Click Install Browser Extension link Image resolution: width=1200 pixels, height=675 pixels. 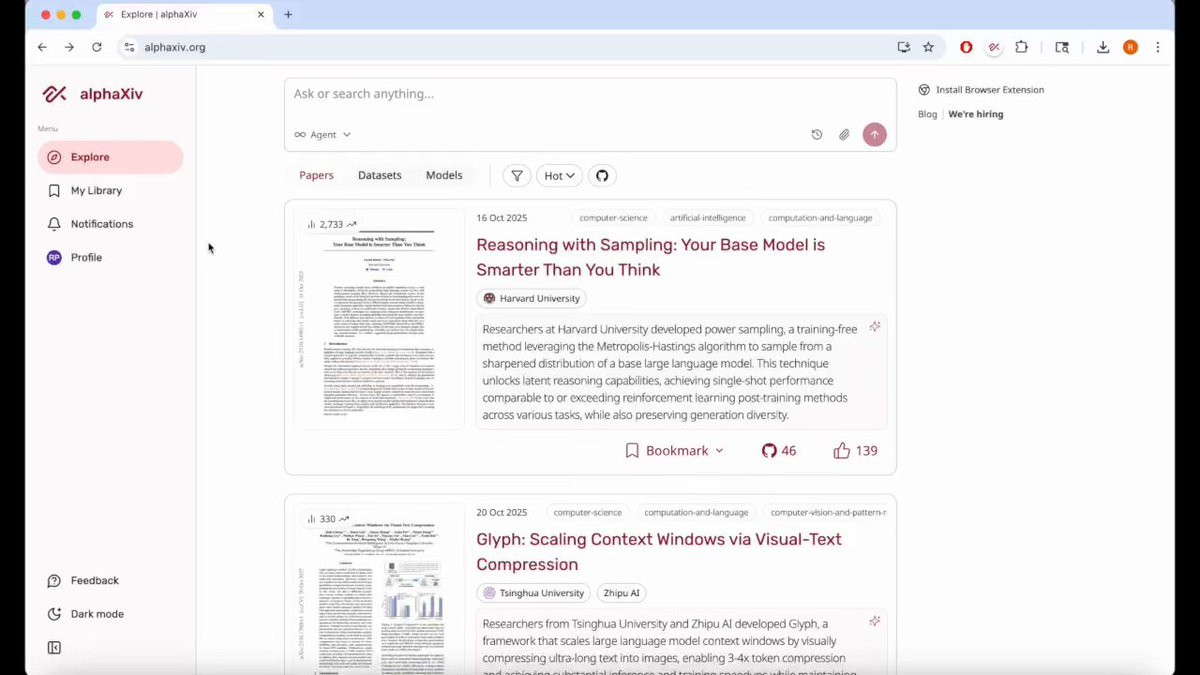coord(981,90)
